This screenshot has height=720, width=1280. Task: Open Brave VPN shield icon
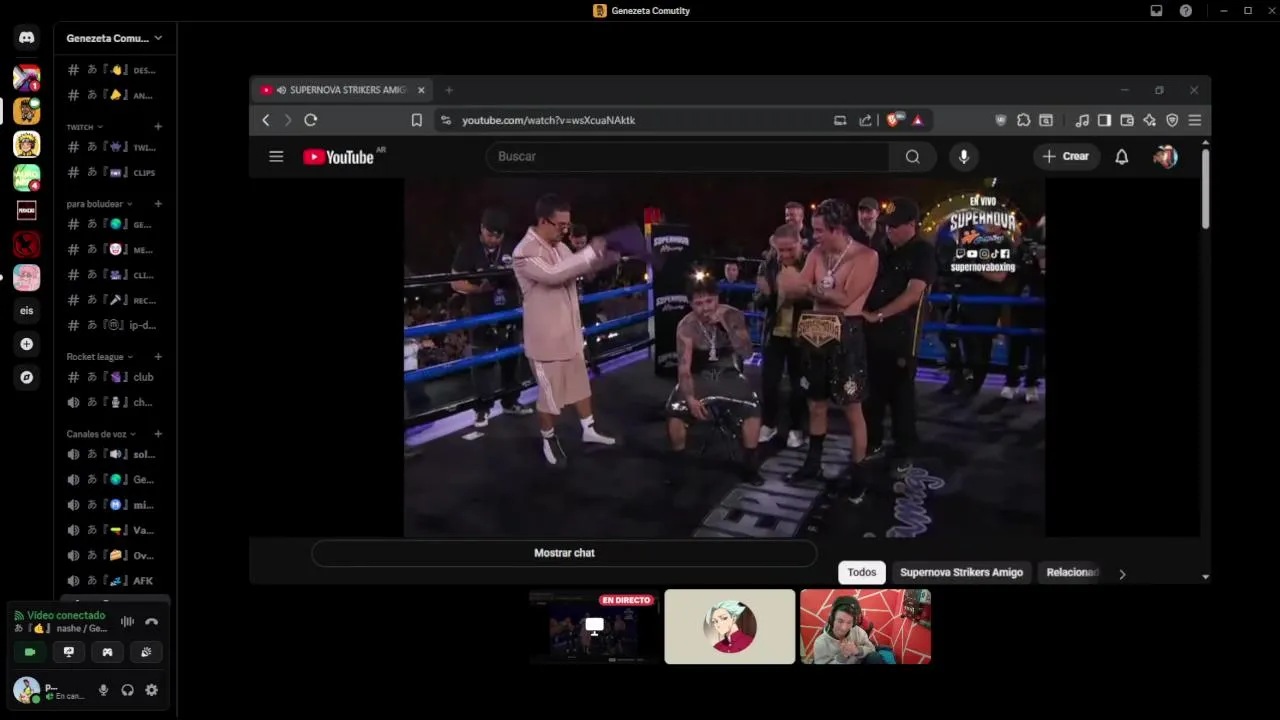coord(1172,120)
